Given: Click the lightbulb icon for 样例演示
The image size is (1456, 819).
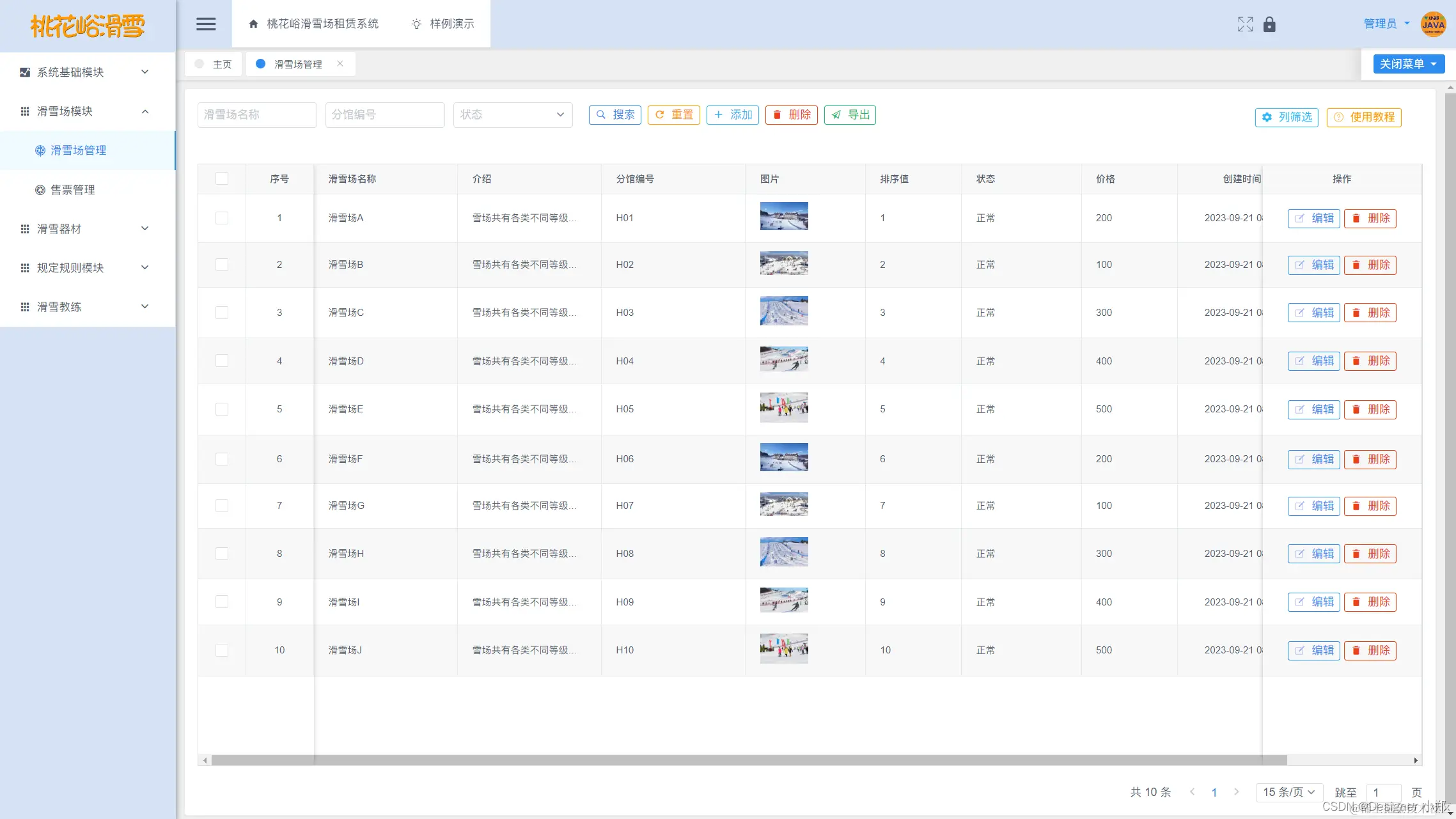Looking at the screenshot, I should [x=416, y=24].
